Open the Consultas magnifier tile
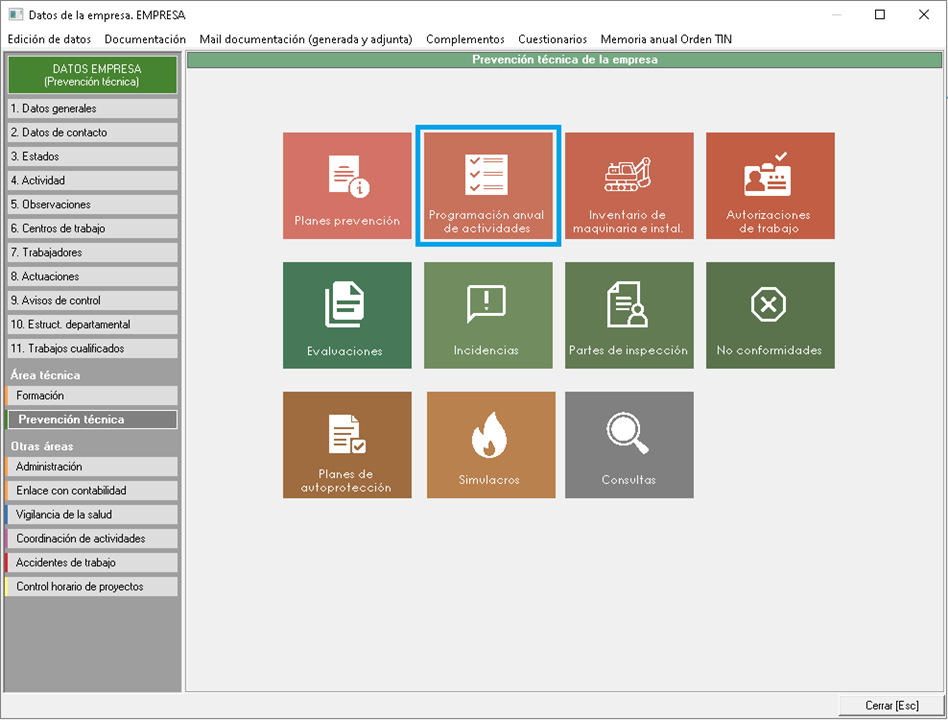Viewport: 948px width, 720px height. pos(629,445)
